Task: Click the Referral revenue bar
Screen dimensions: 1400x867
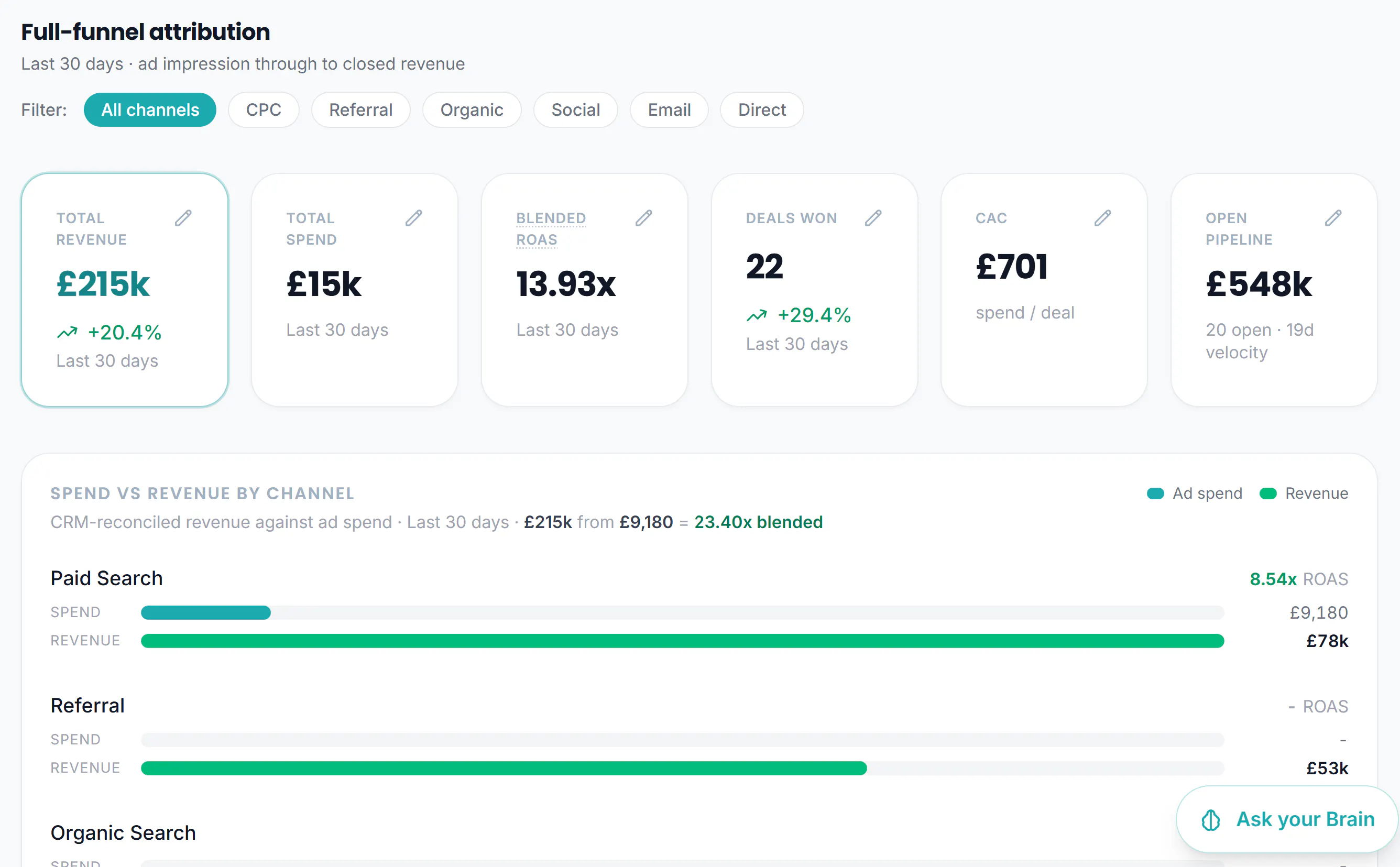Action: pyautogui.click(x=504, y=769)
